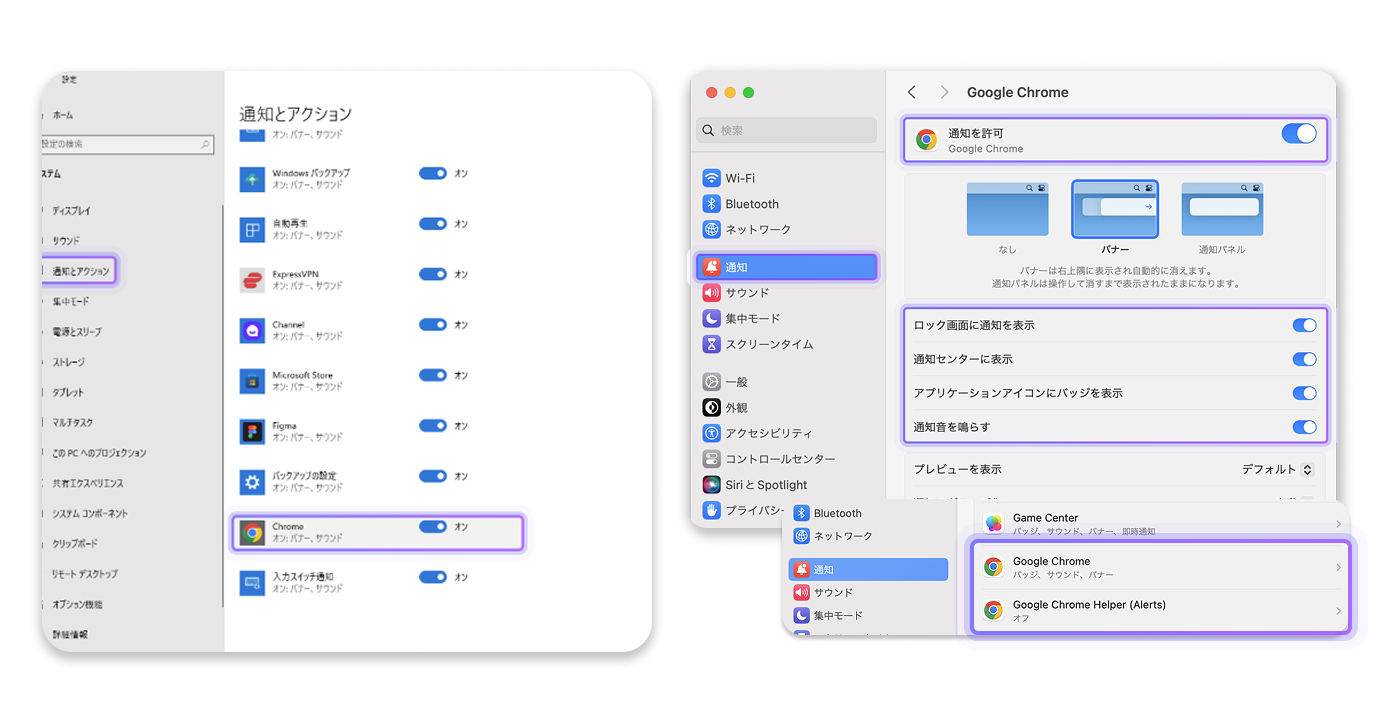Image resolution: width=1375 pixels, height=723 pixels.
Task: Click the Google Chrome Helper (Alerts) icon
Action: coord(993,610)
